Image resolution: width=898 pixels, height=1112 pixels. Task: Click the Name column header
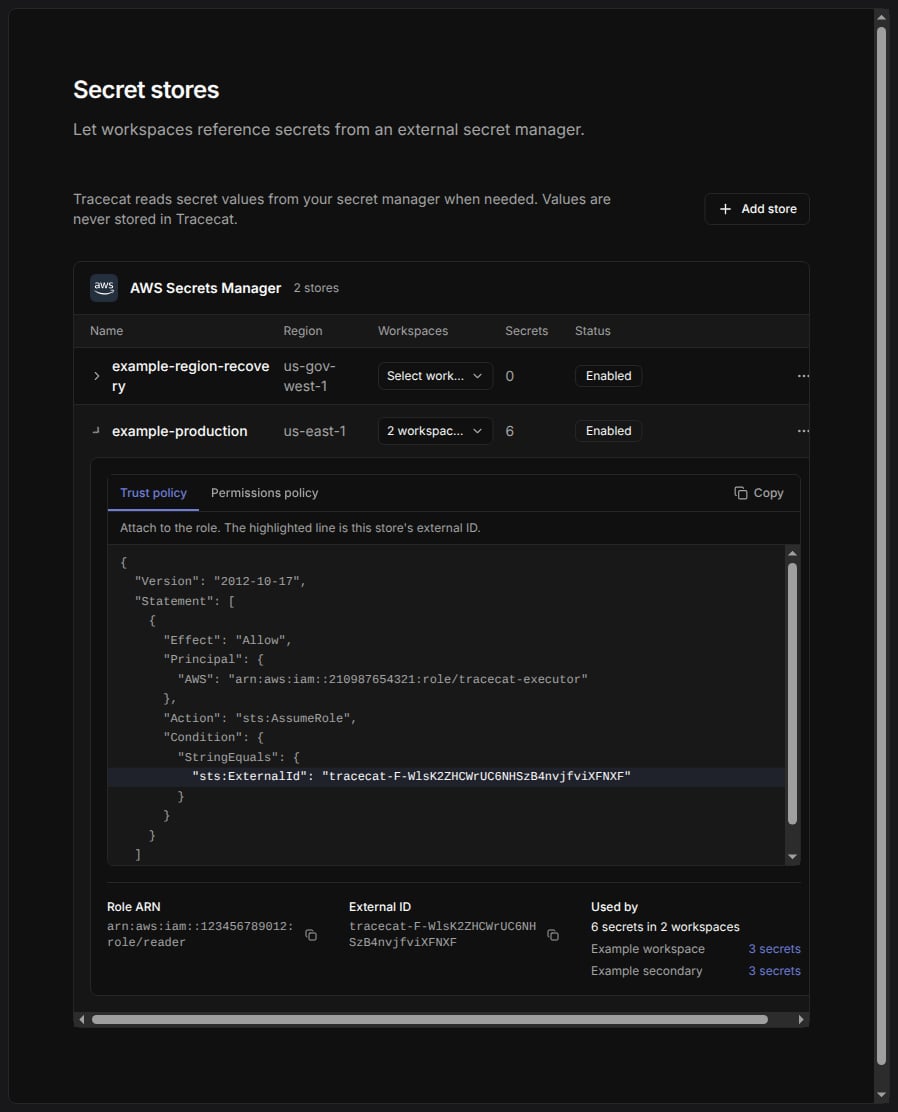[x=106, y=331]
